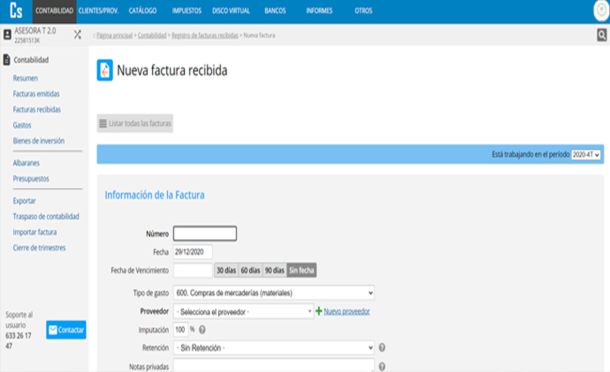610x372 pixels.
Task: Open the Tipo de gasto dropdown
Action: pyautogui.click(x=274, y=293)
